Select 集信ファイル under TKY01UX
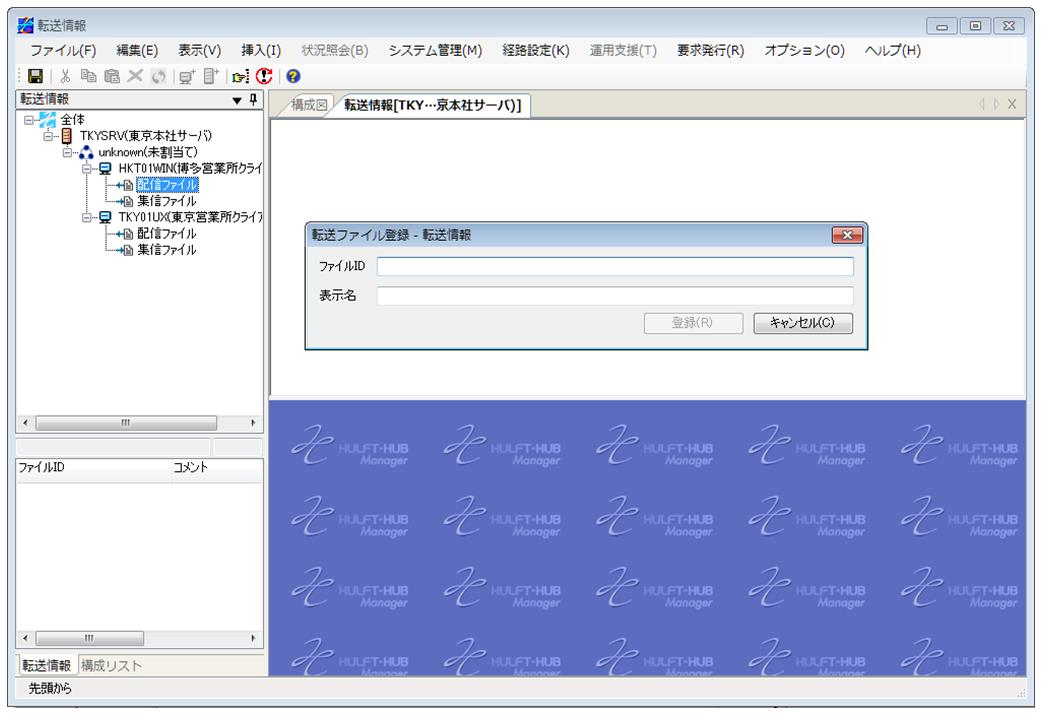The width and height of the screenshot is (1042, 715). point(166,248)
